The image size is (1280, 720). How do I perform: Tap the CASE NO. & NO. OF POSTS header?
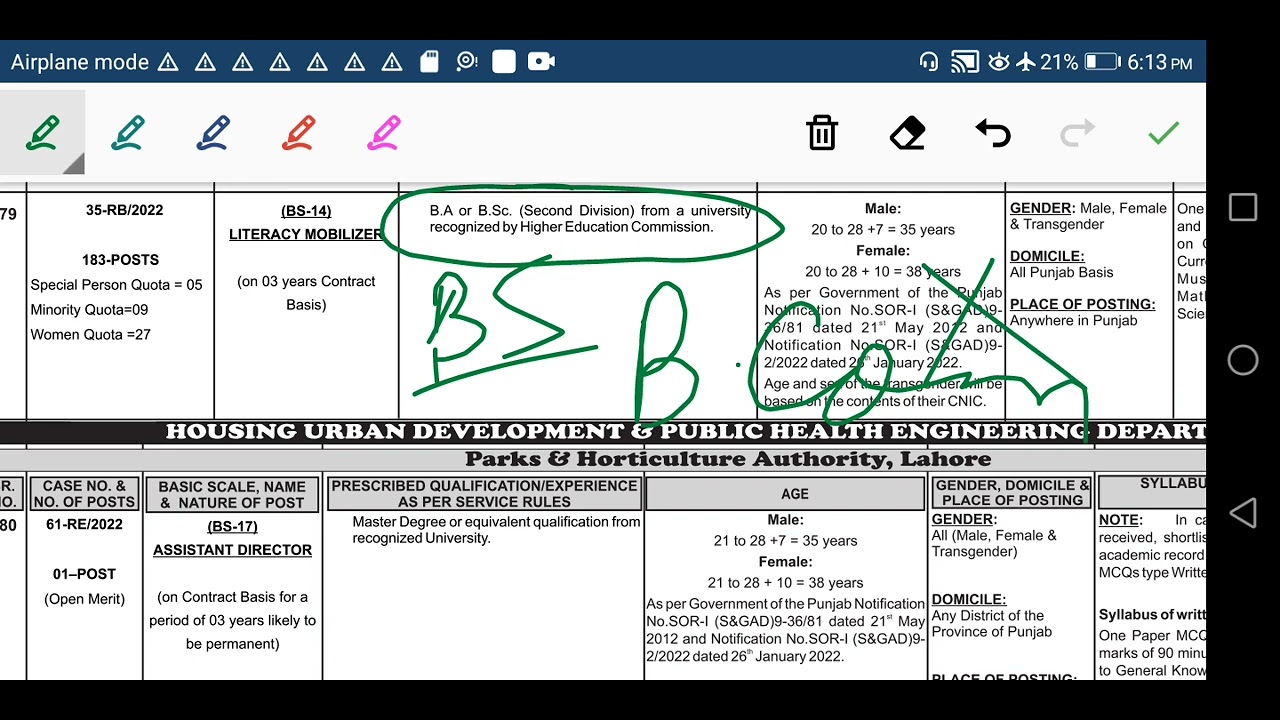point(84,494)
